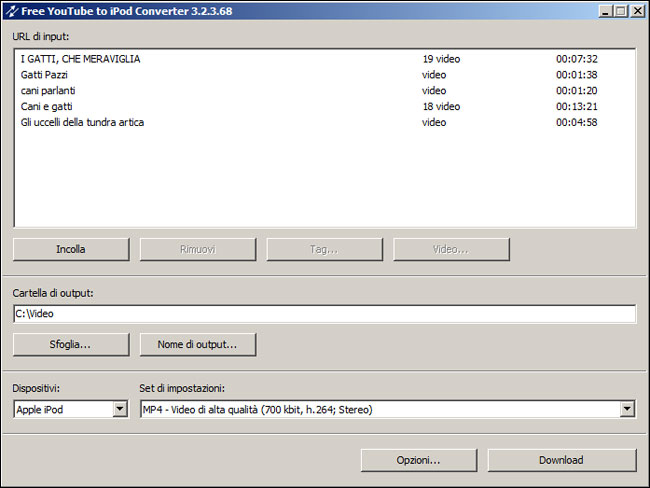
Task: Click the Video... button
Action: (x=450, y=249)
